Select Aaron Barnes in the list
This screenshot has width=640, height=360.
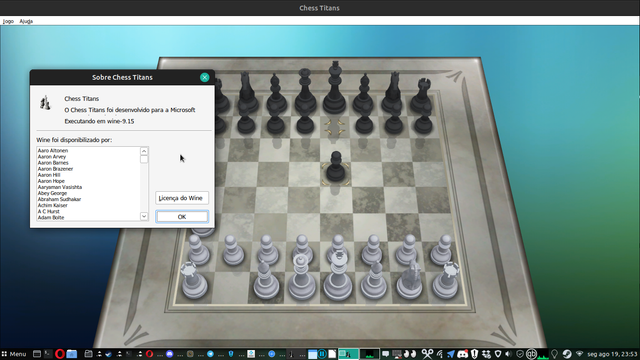[53, 163]
